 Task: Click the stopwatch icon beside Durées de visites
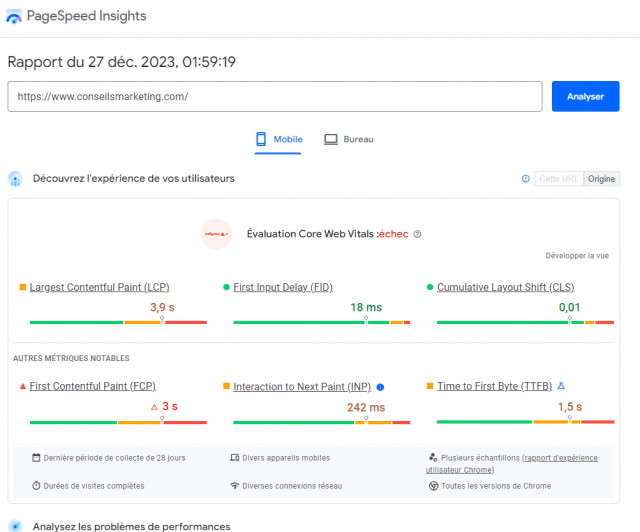tap(36, 485)
